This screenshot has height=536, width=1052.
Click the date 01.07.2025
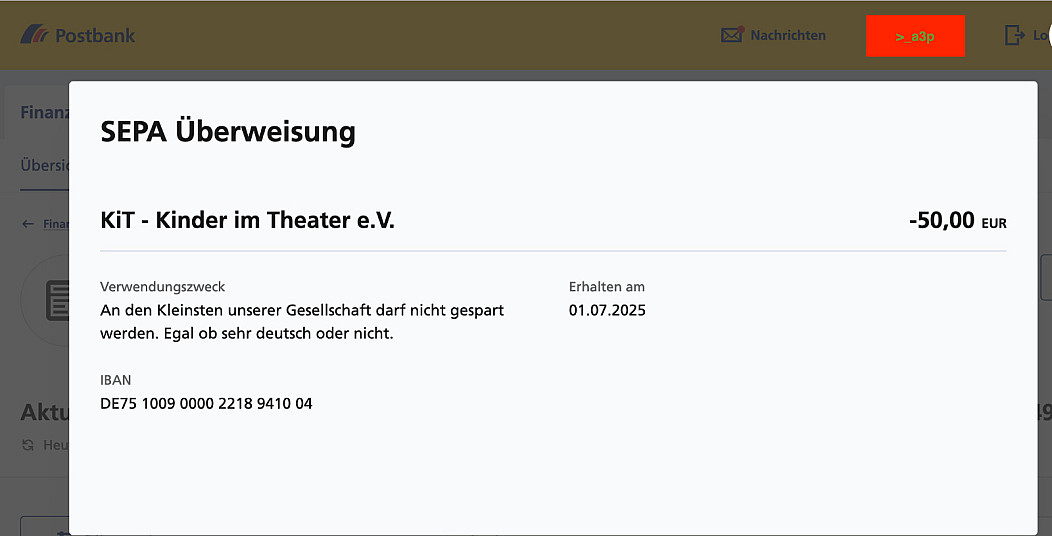(607, 310)
